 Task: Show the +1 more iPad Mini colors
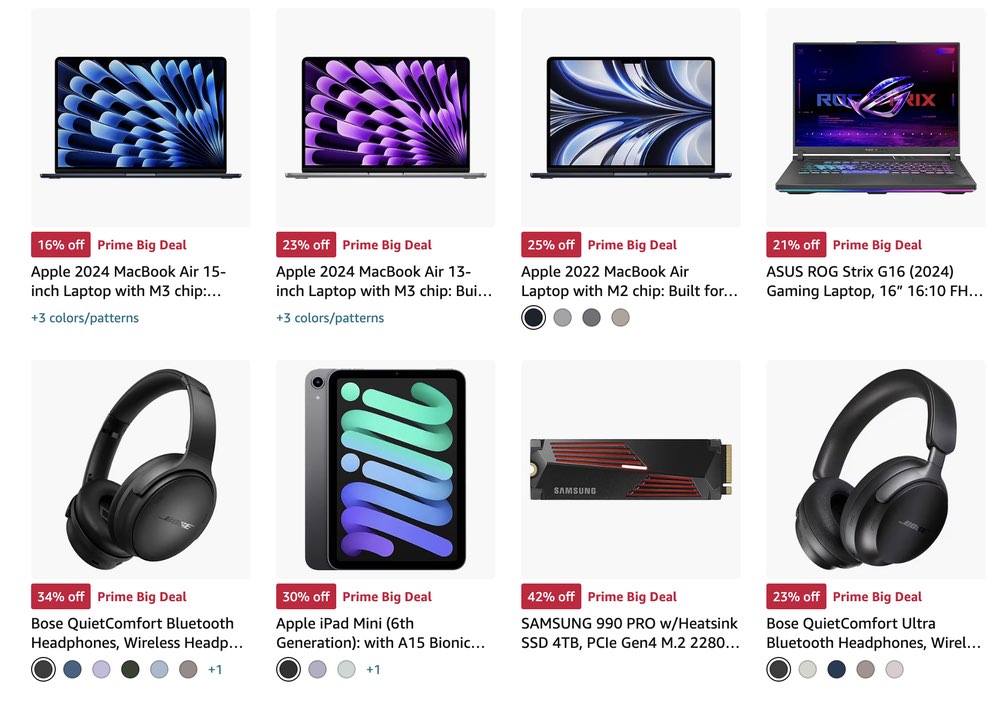pos(373,669)
